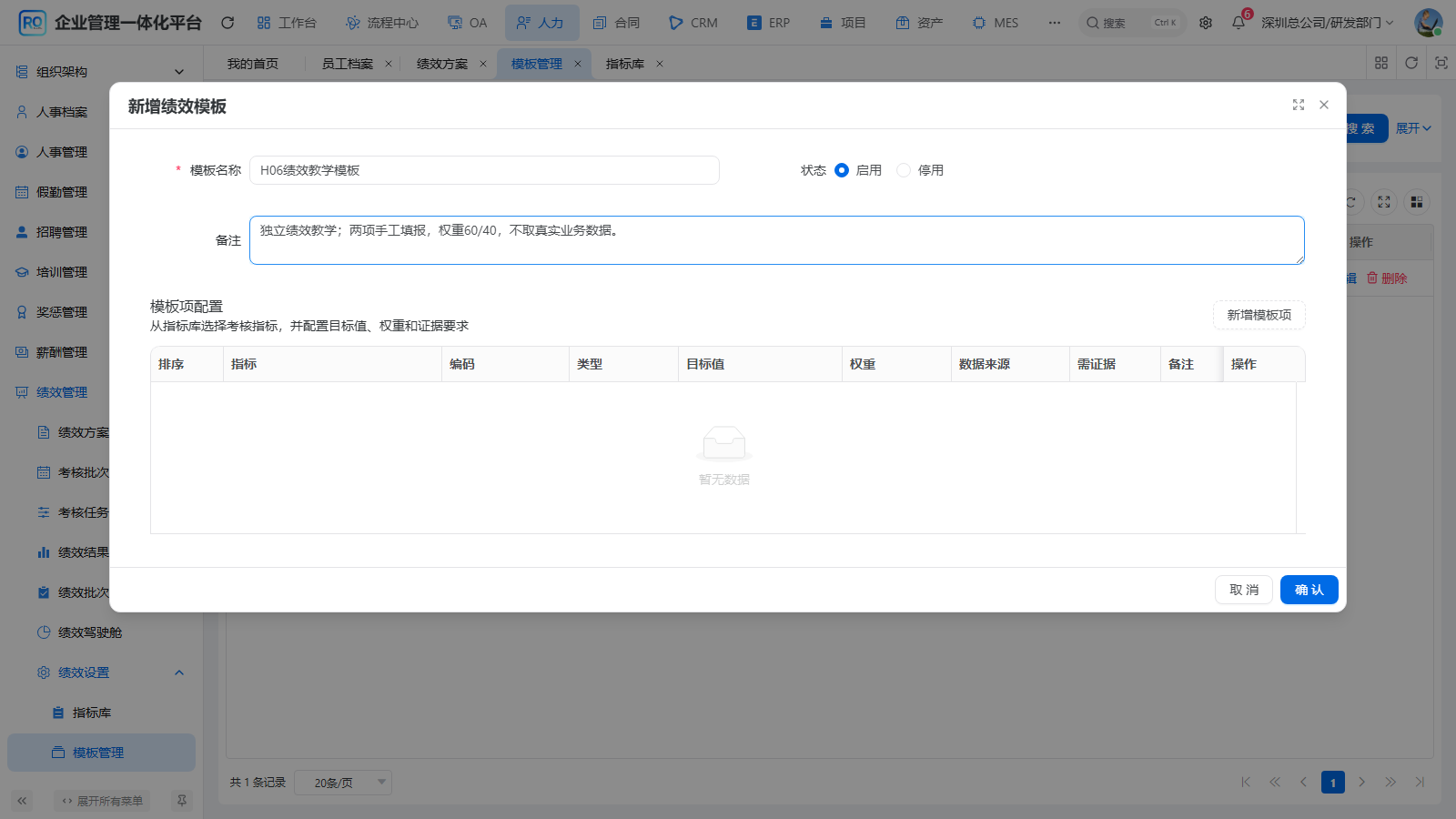The width and height of the screenshot is (1456, 819).
Task: Click the refresh icon beside platform title
Action: [227, 23]
